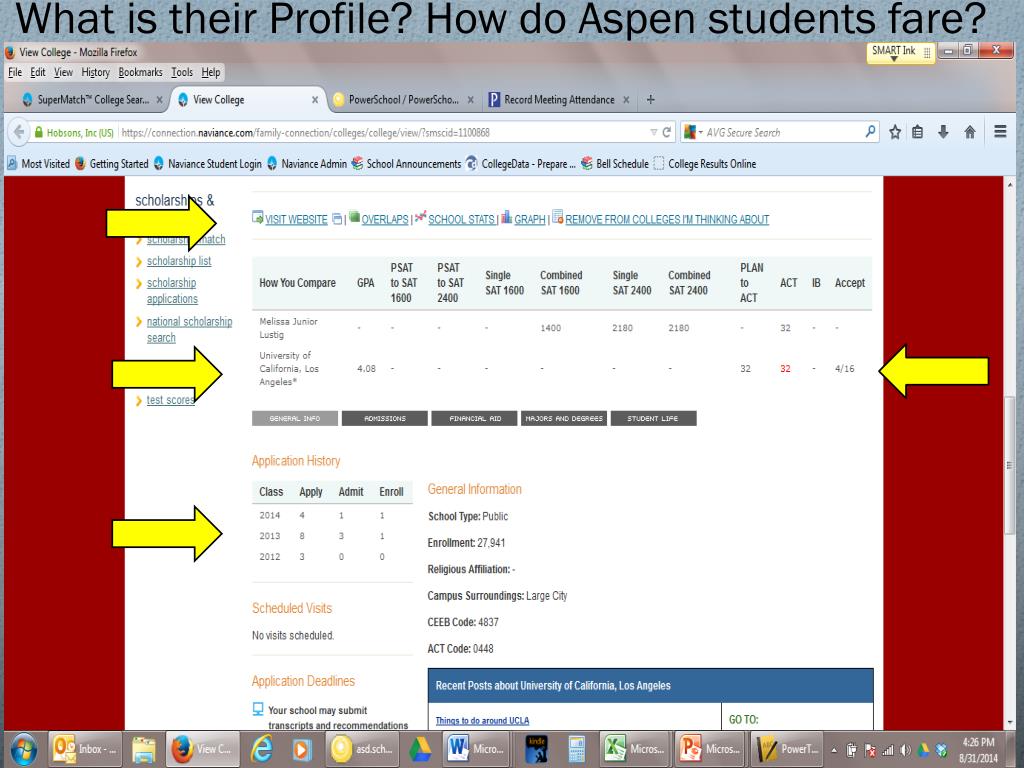Open the scholarship list link
Image resolution: width=1024 pixels, height=768 pixels.
[179, 261]
